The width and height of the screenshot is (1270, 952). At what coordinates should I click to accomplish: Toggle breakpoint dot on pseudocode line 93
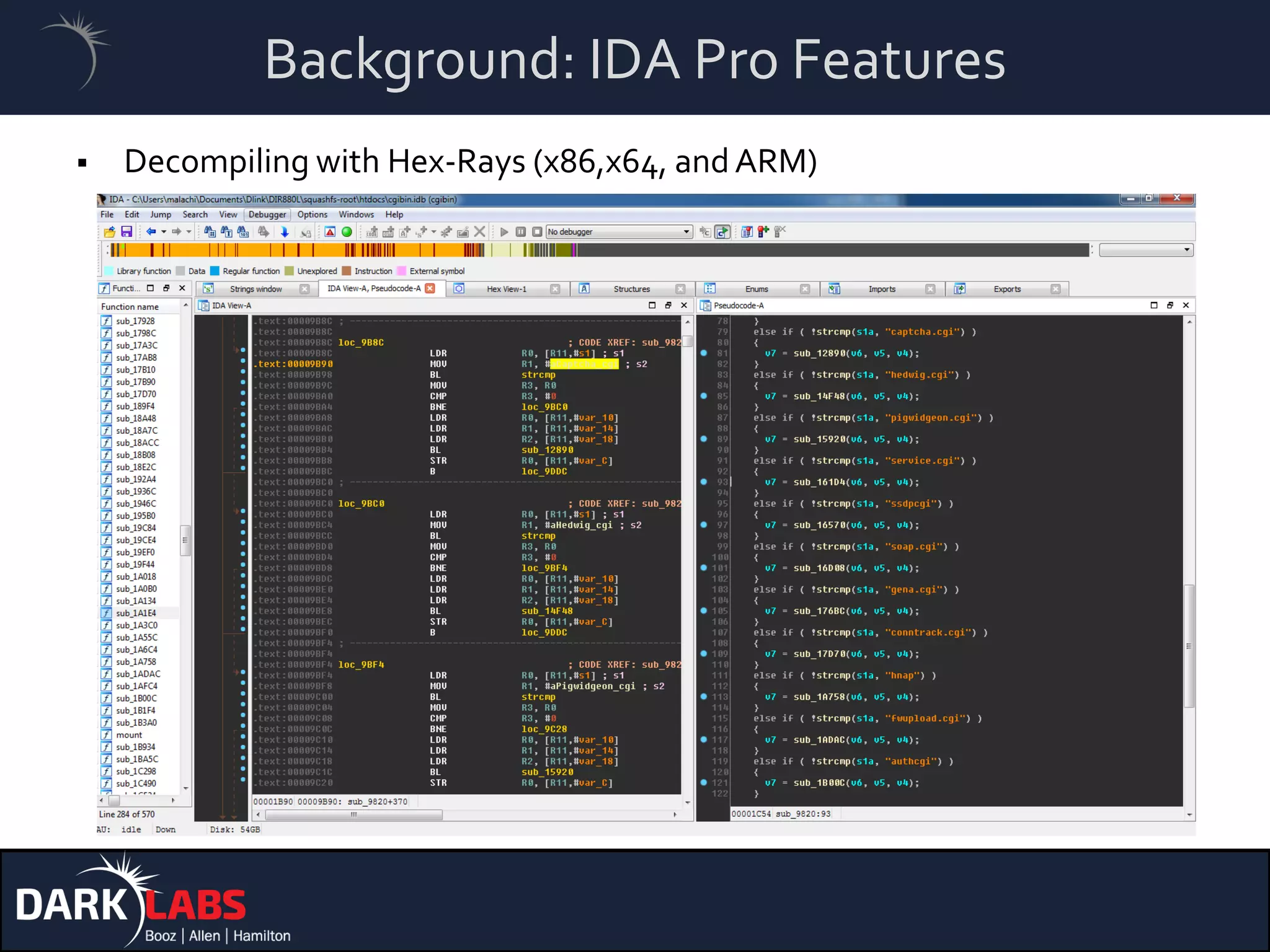click(x=704, y=482)
